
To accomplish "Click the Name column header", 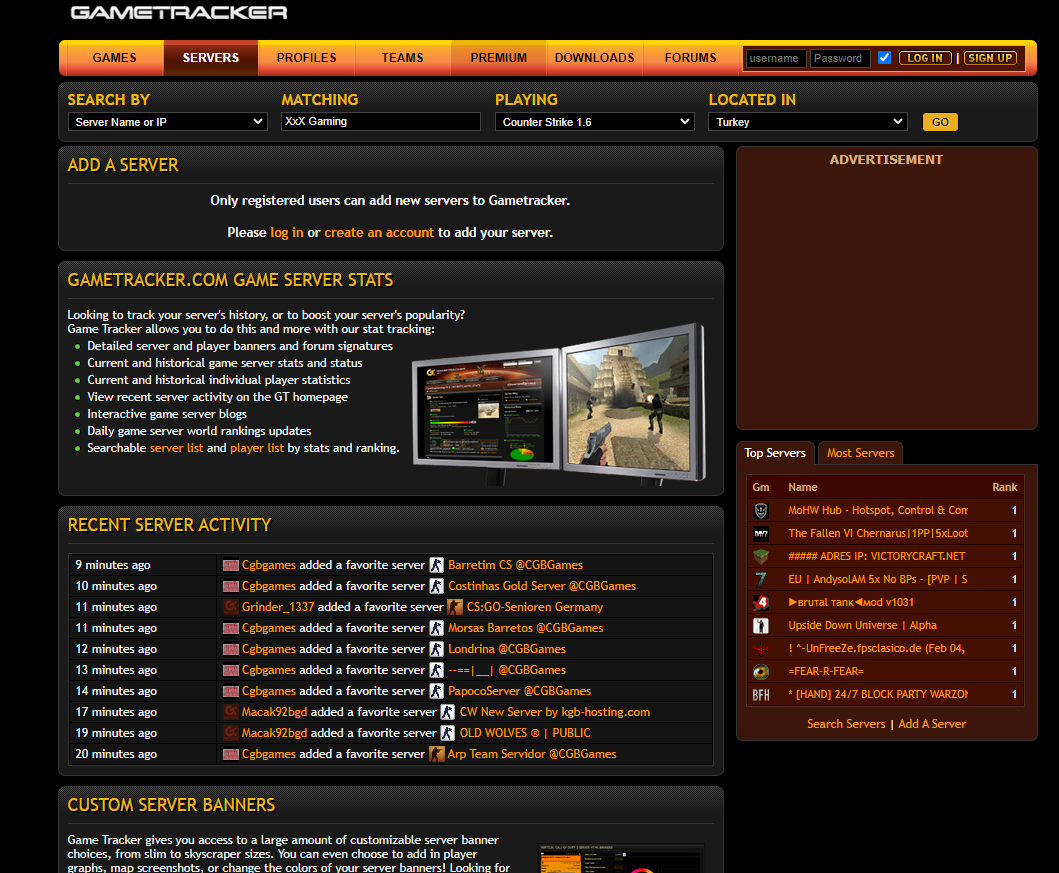I will point(802,487).
